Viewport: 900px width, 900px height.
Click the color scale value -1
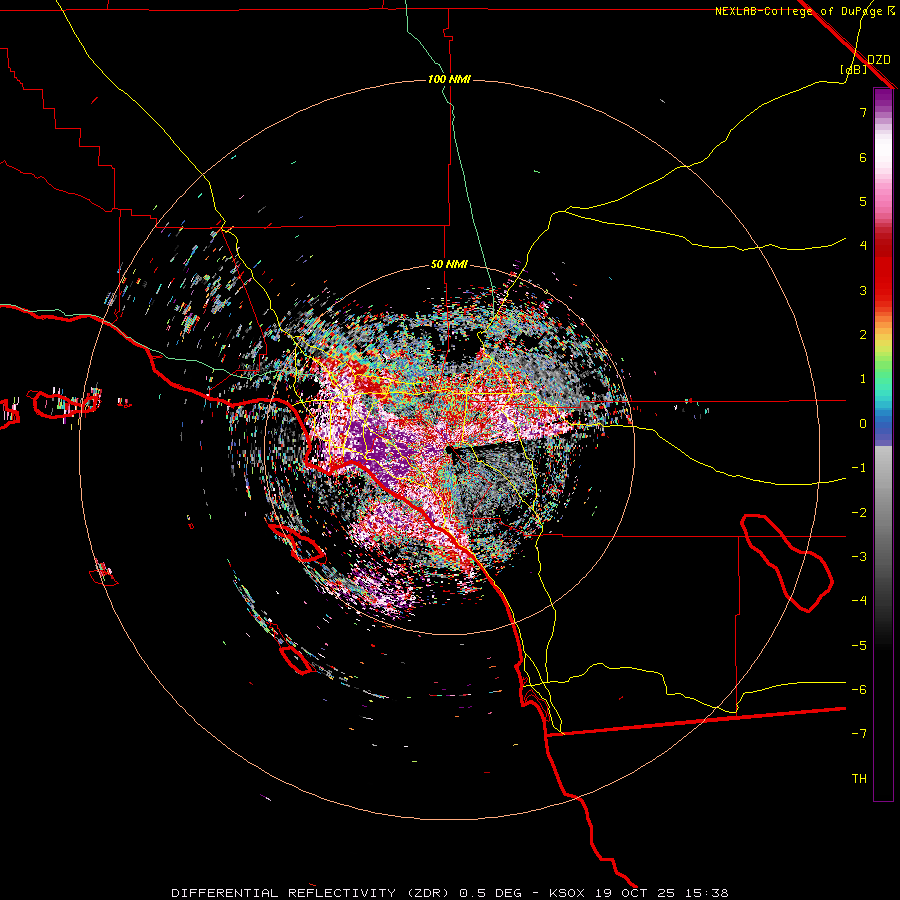[859, 468]
